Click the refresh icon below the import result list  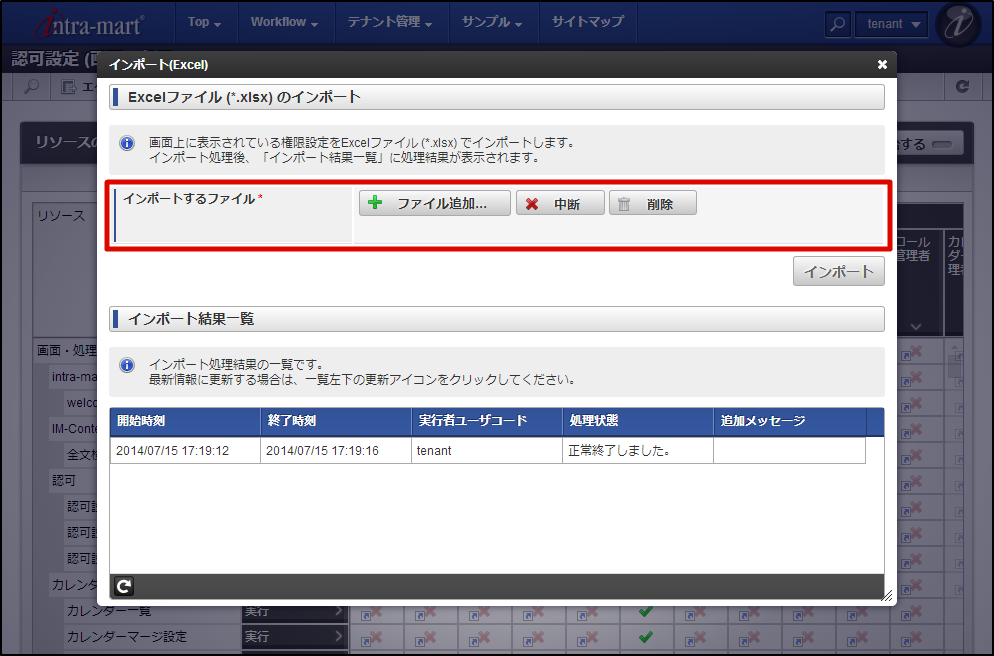[x=124, y=586]
